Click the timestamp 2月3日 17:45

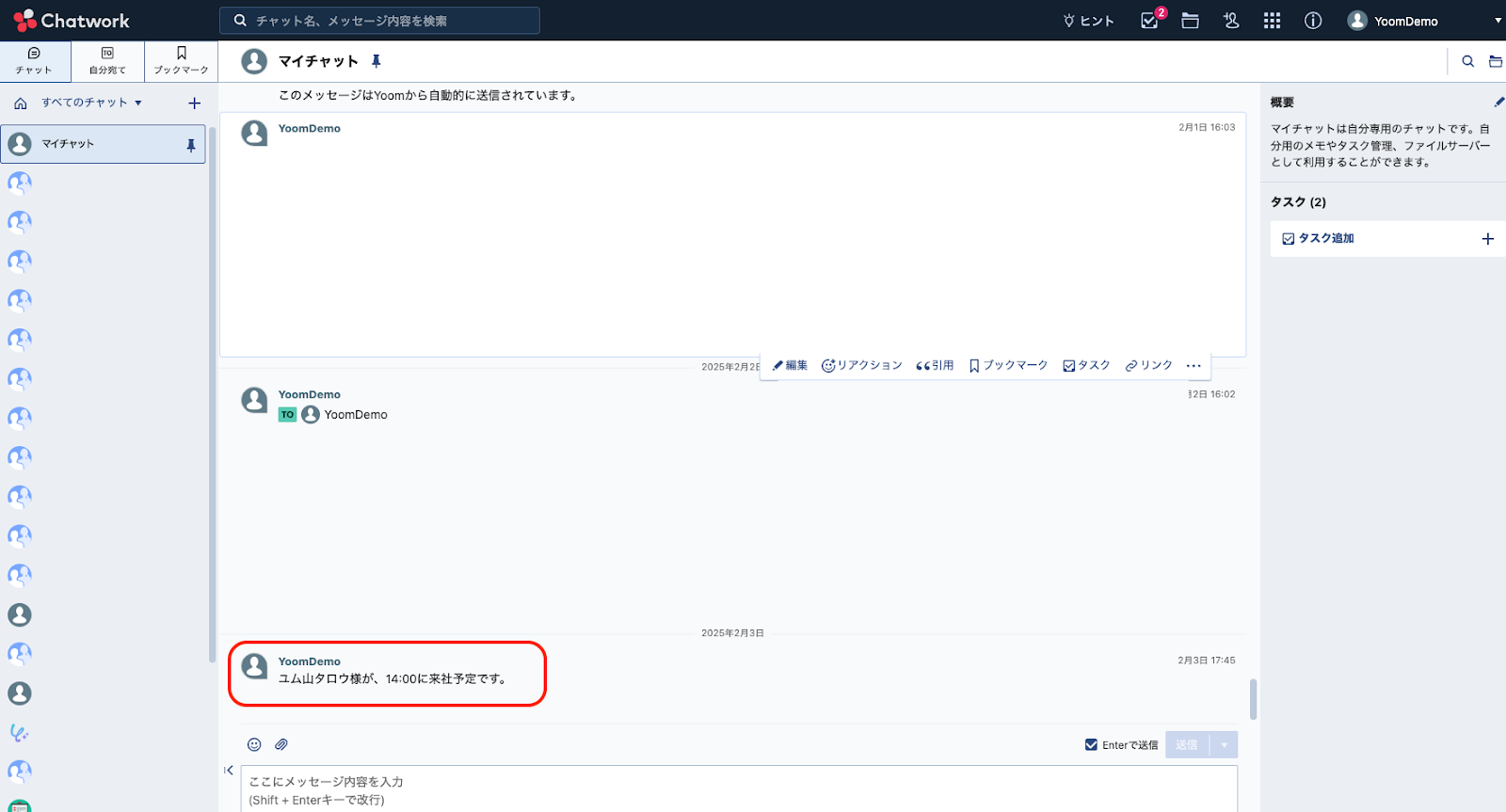(x=1207, y=661)
